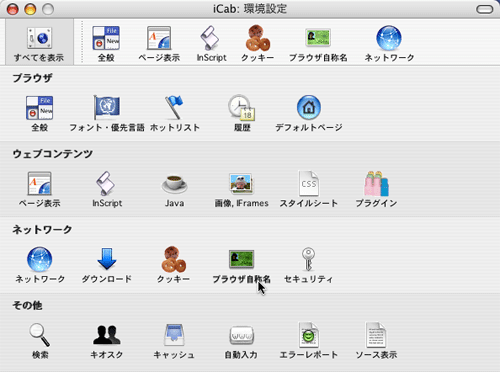The height and width of the screenshot is (372, 500).
Task: Open キャッシュ tray icon
Action: 174,335
